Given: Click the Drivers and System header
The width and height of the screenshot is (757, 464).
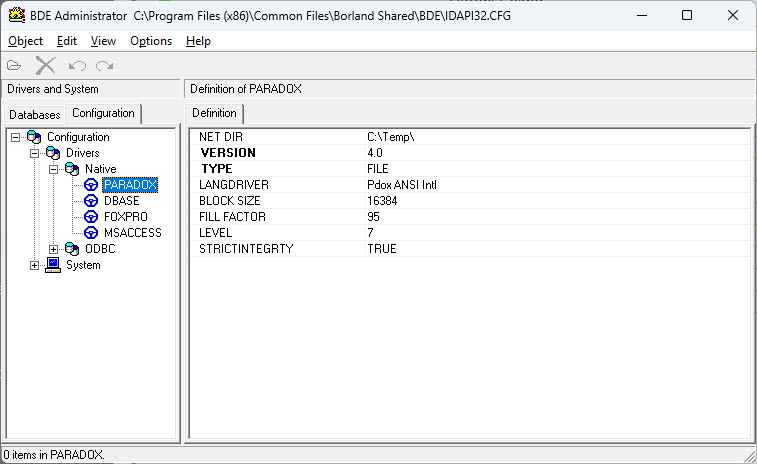Looking at the screenshot, I should (x=53, y=89).
